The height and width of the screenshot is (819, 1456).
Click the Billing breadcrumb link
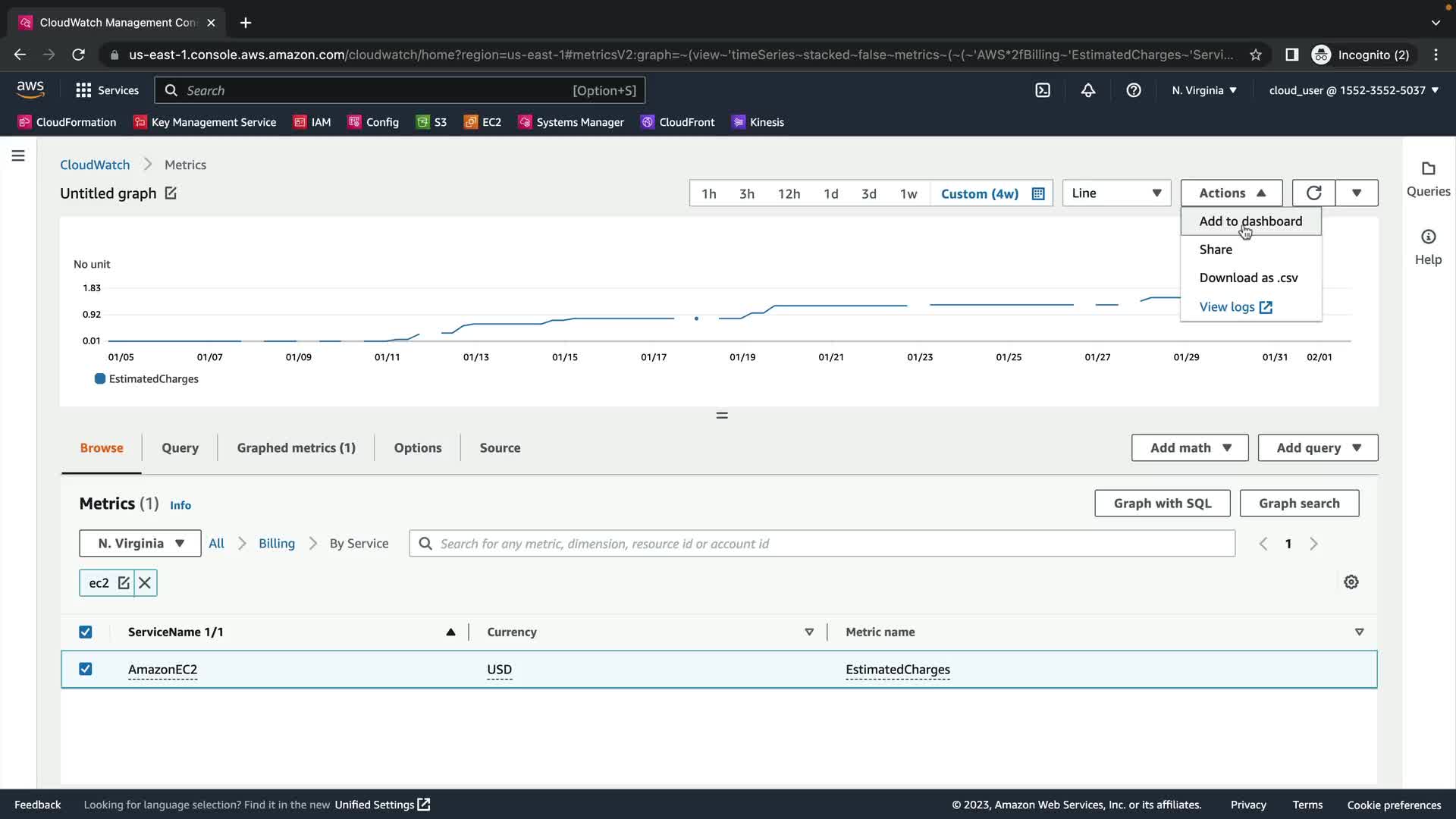[276, 543]
